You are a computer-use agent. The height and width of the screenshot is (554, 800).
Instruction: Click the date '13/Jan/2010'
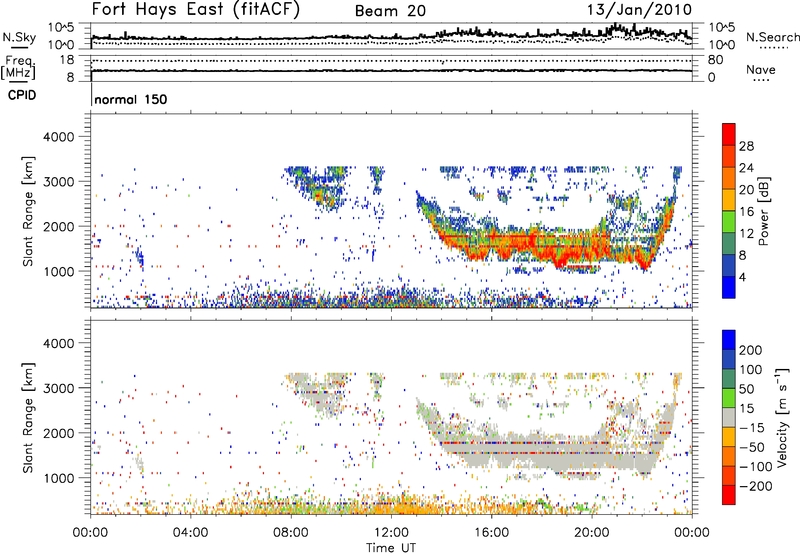click(x=639, y=9)
